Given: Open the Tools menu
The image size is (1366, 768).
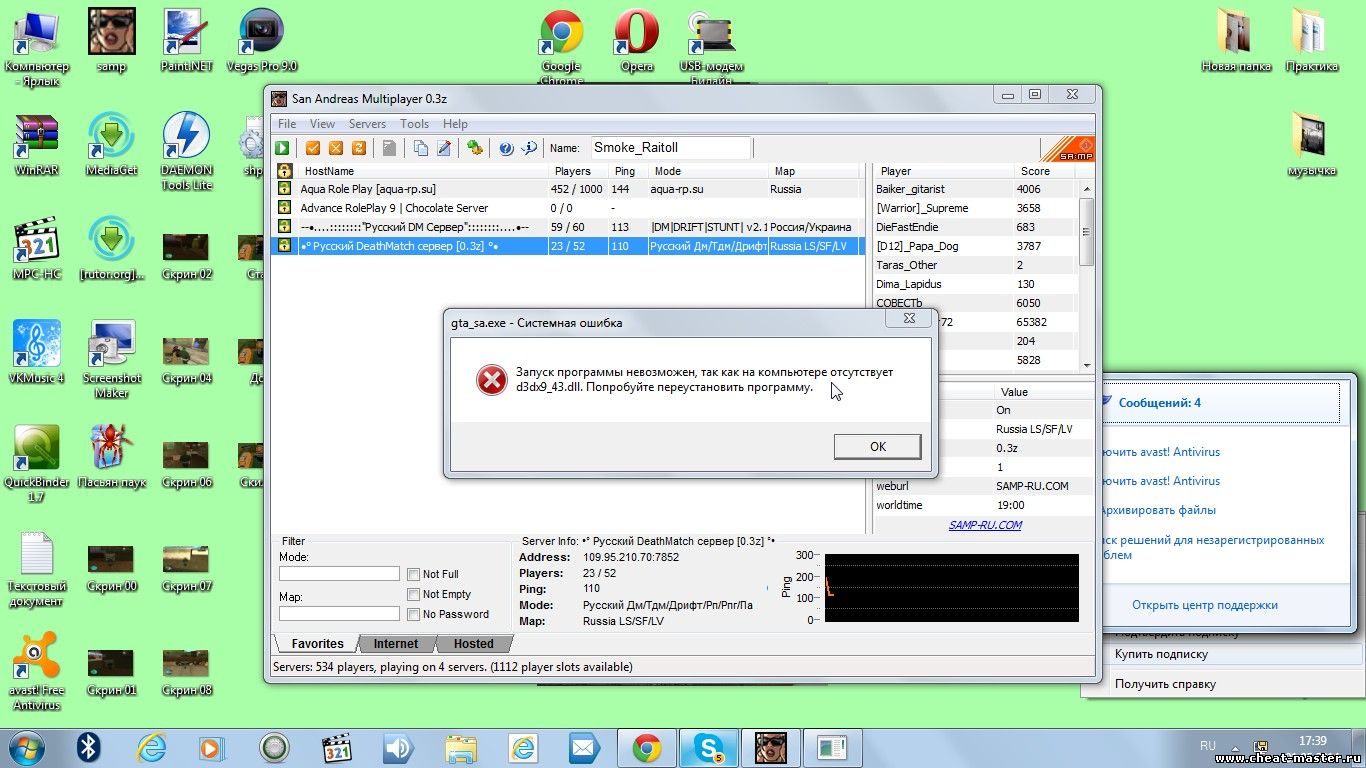Looking at the screenshot, I should (414, 124).
